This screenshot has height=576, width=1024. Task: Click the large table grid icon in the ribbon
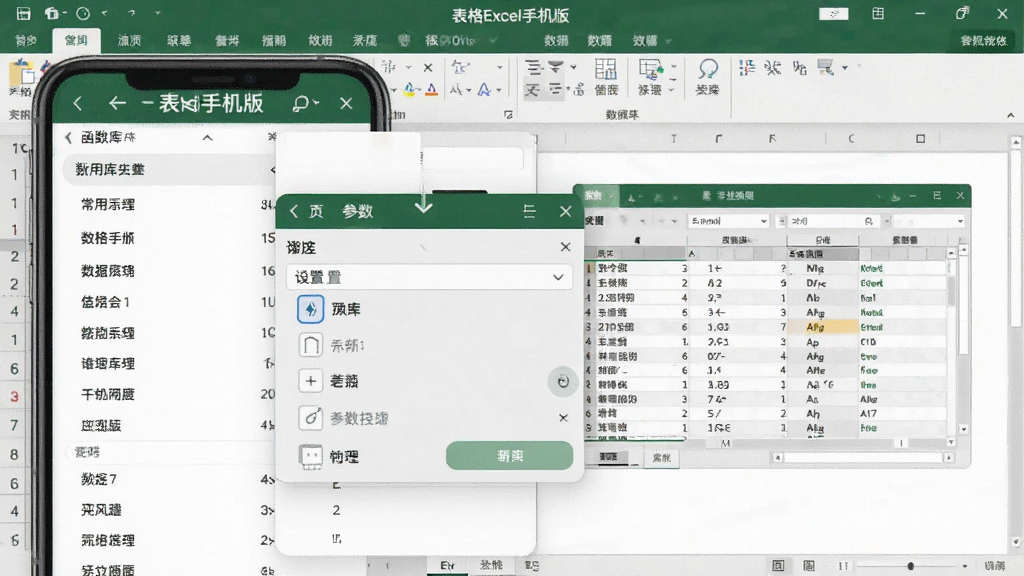coord(605,69)
